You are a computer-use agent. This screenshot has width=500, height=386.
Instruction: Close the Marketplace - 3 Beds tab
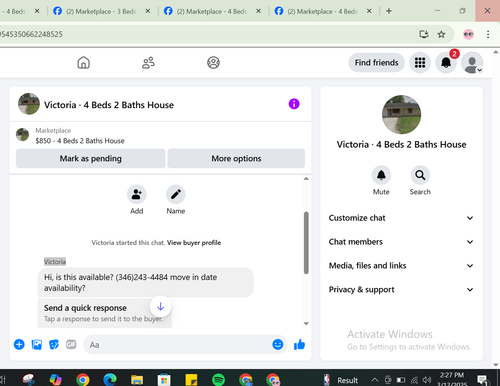tap(148, 11)
